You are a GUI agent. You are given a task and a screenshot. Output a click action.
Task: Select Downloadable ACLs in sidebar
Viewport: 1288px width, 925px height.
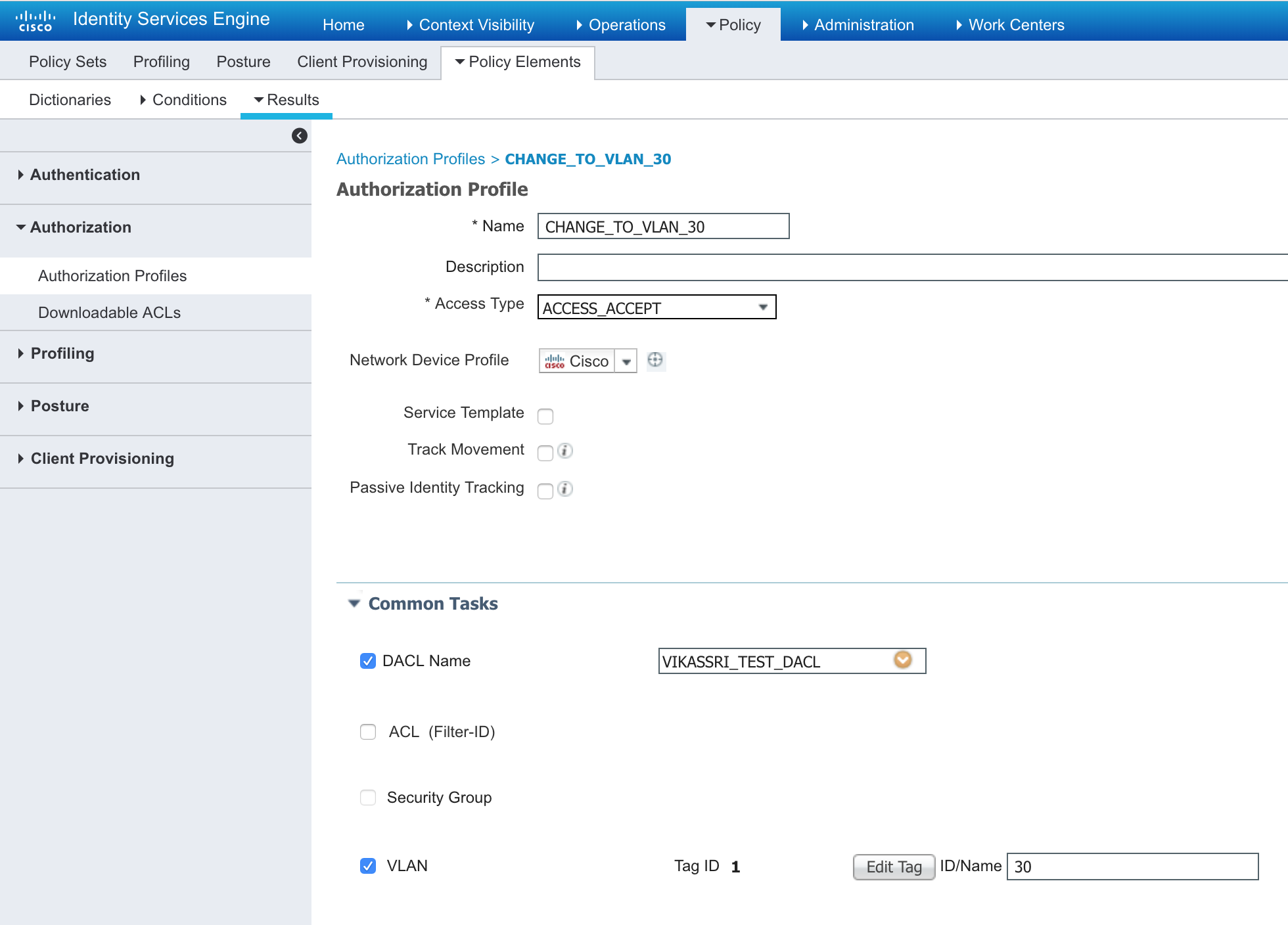(x=109, y=313)
